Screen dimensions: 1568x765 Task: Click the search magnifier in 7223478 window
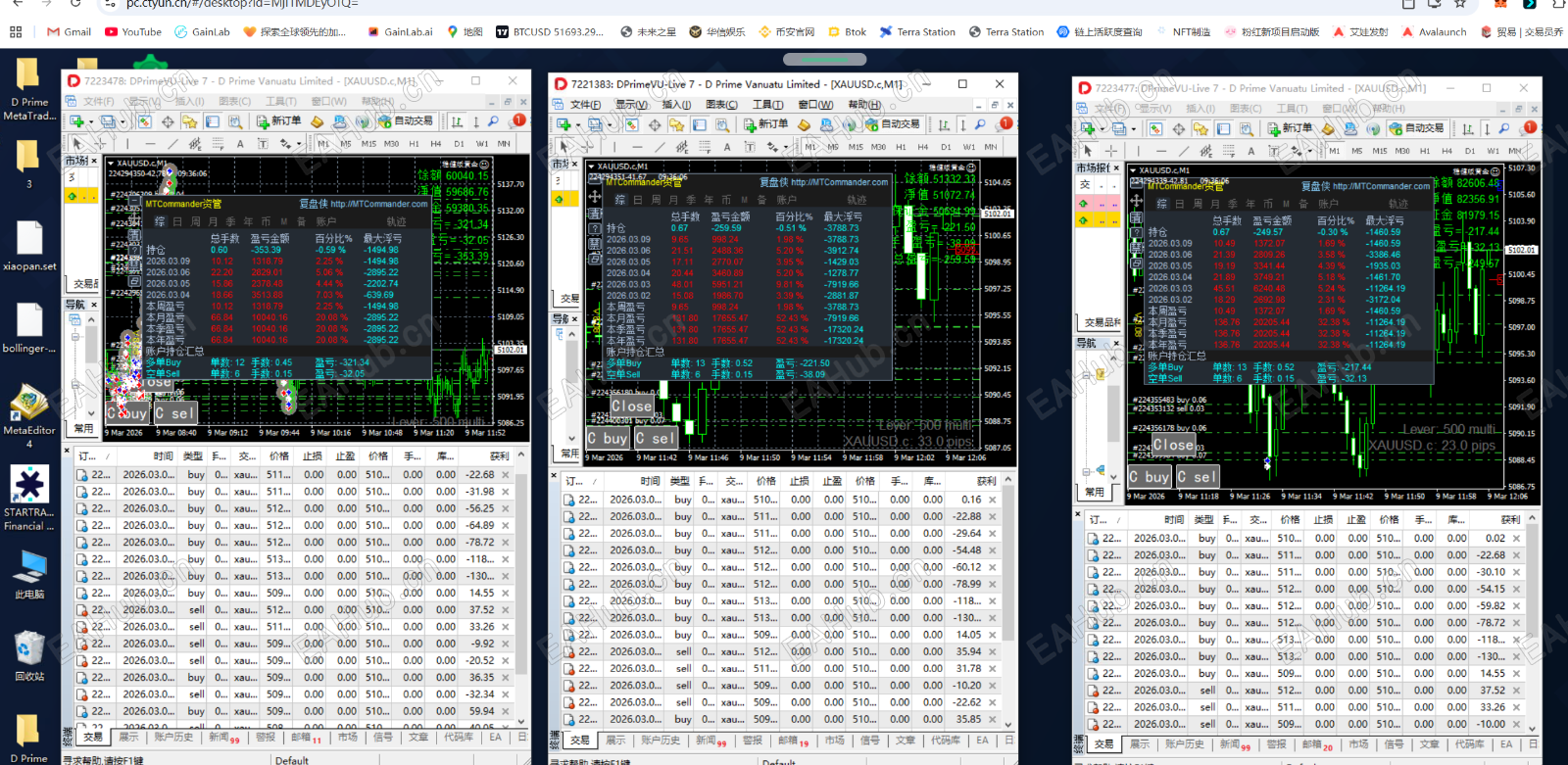[x=493, y=121]
